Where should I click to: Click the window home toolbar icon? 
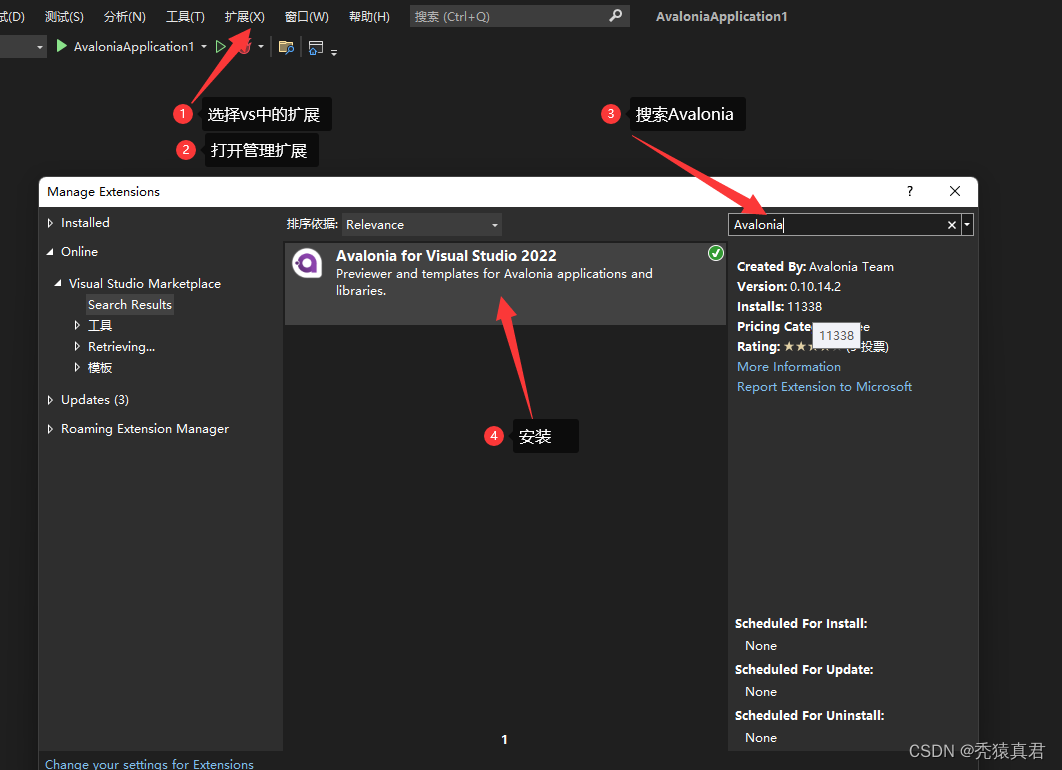[x=316, y=47]
